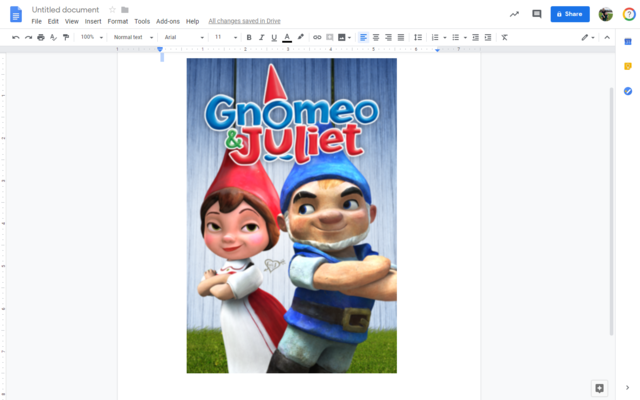
Task: Toggle bold formatting
Action: (x=249, y=37)
